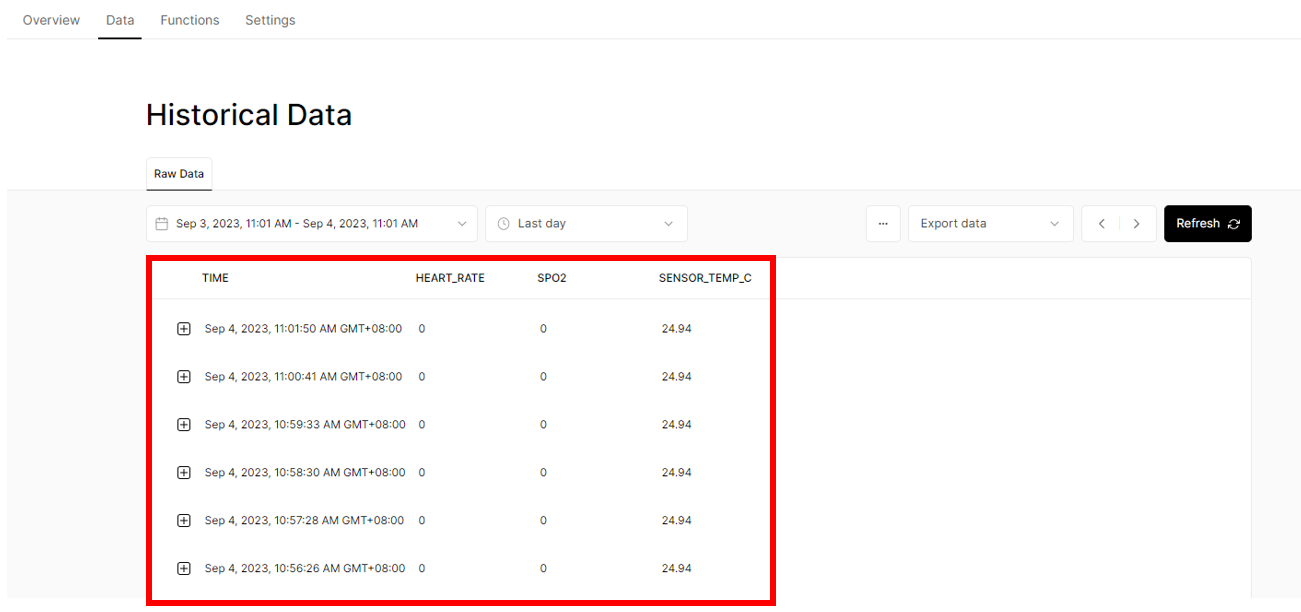Viewport: 1301px width, 612px height.
Task: Click the TIME column header
Action: (x=215, y=278)
